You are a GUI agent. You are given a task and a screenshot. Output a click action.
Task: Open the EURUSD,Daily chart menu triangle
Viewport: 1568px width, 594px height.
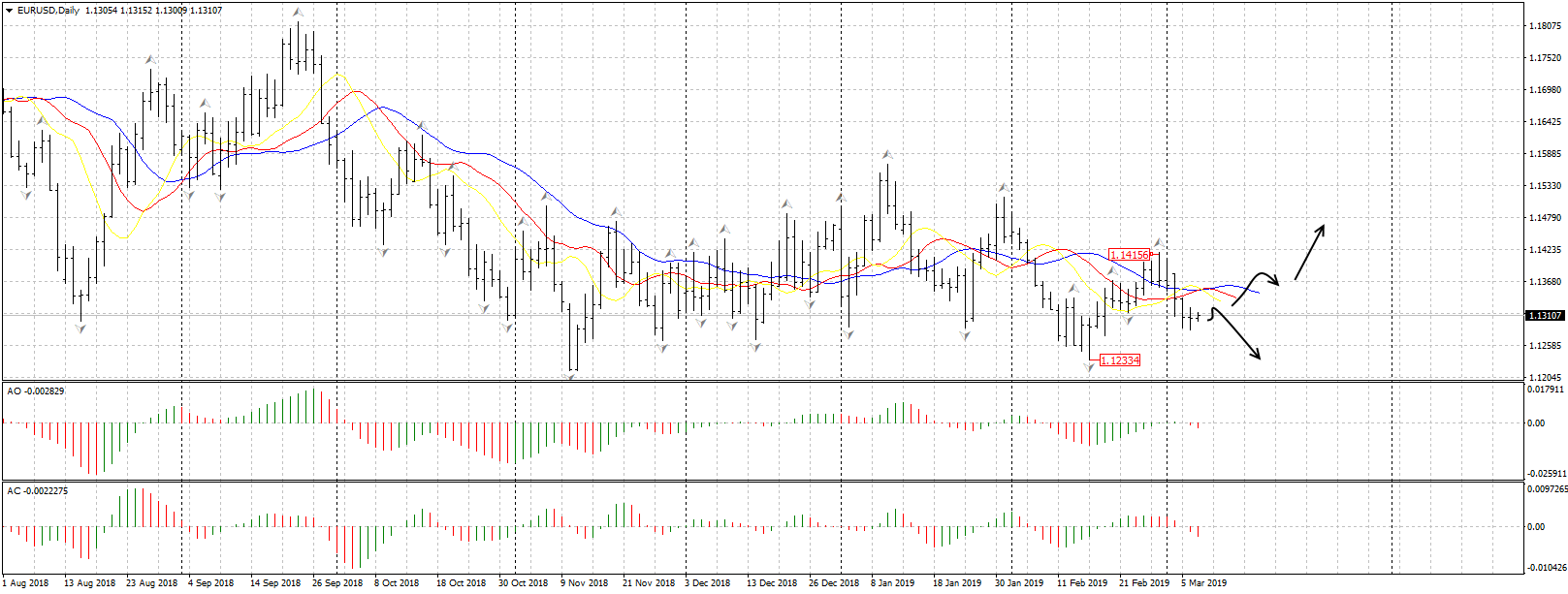click(x=9, y=11)
